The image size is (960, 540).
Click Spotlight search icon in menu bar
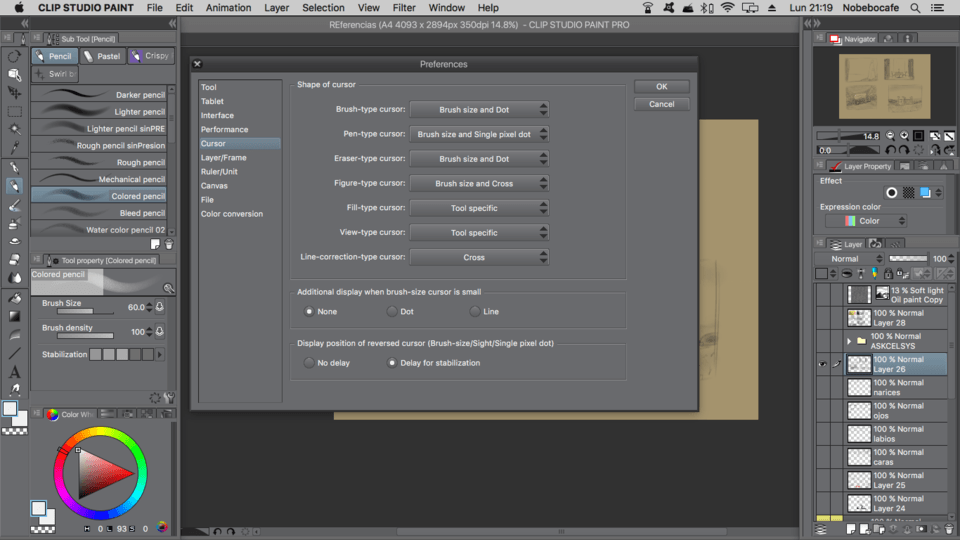tap(915, 8)
